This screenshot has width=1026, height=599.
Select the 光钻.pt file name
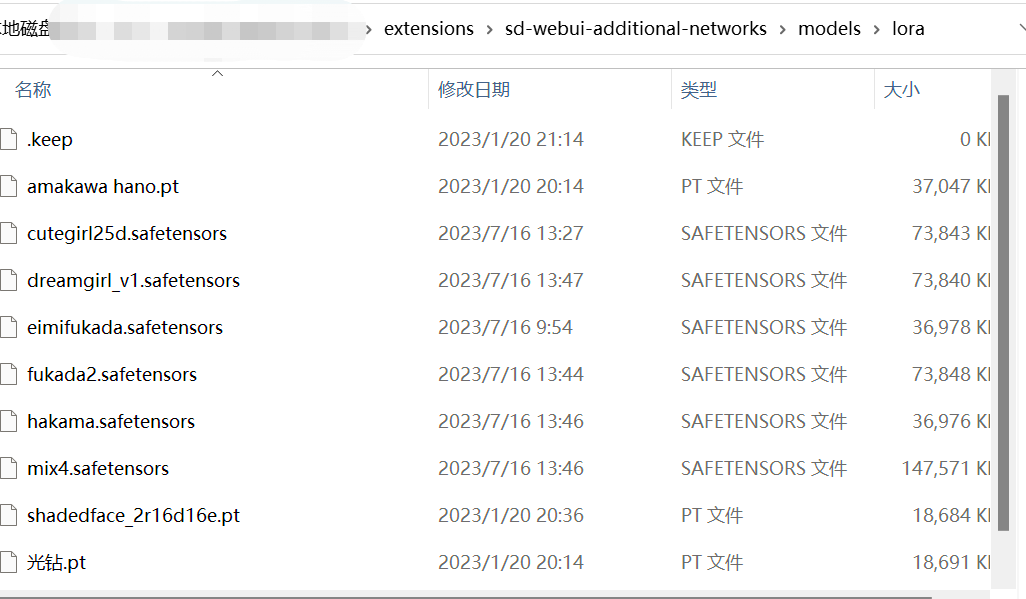(x=56, y=562)
